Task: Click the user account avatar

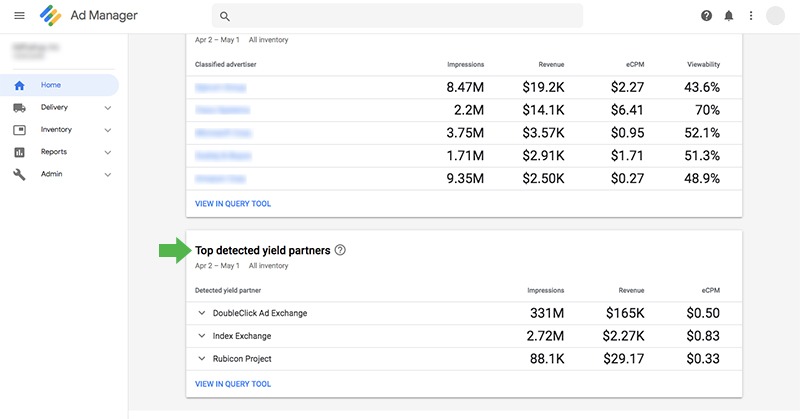Action: click(x=775, y=16)
